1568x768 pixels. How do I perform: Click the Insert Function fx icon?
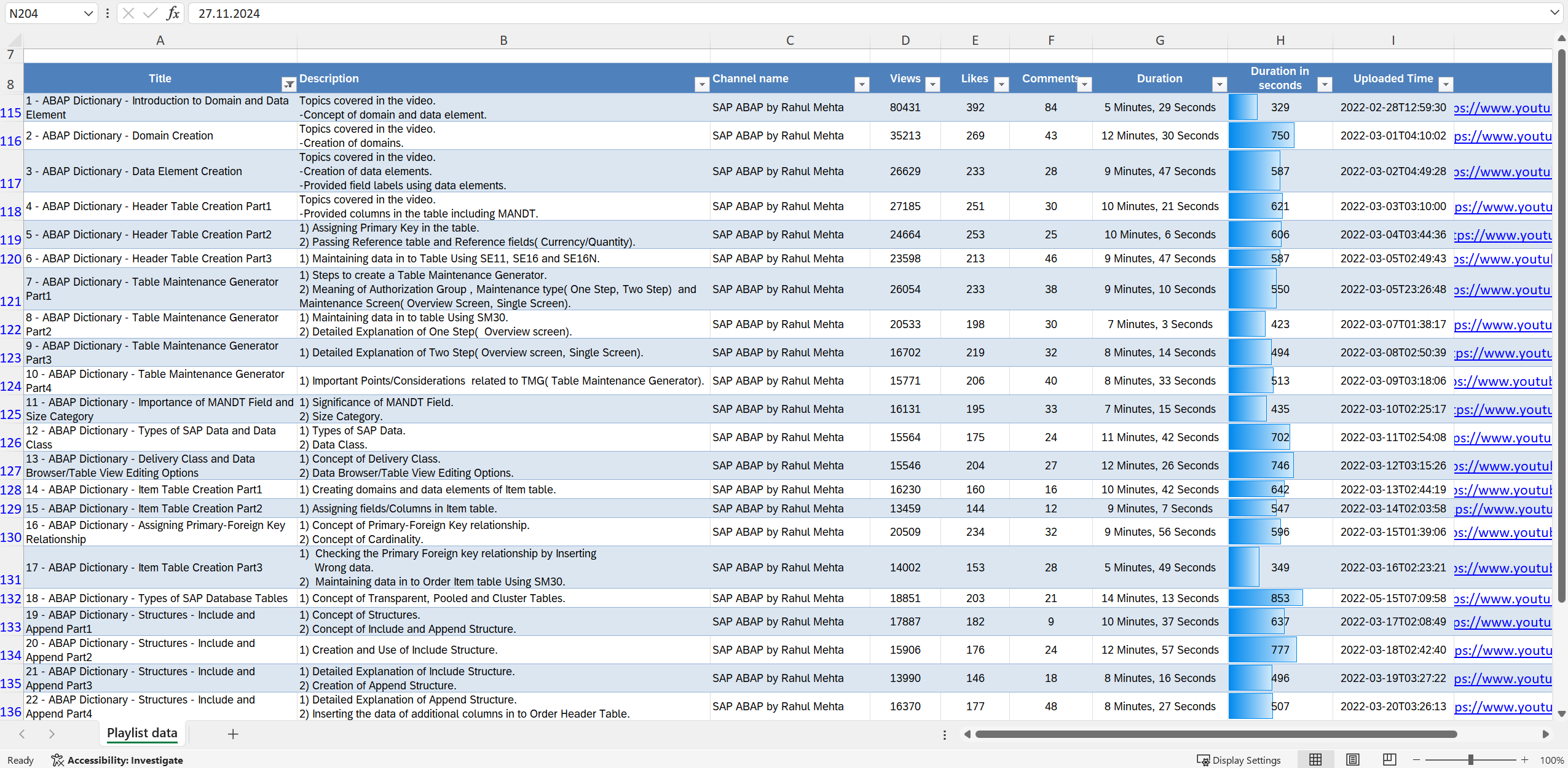pos(173,13)
